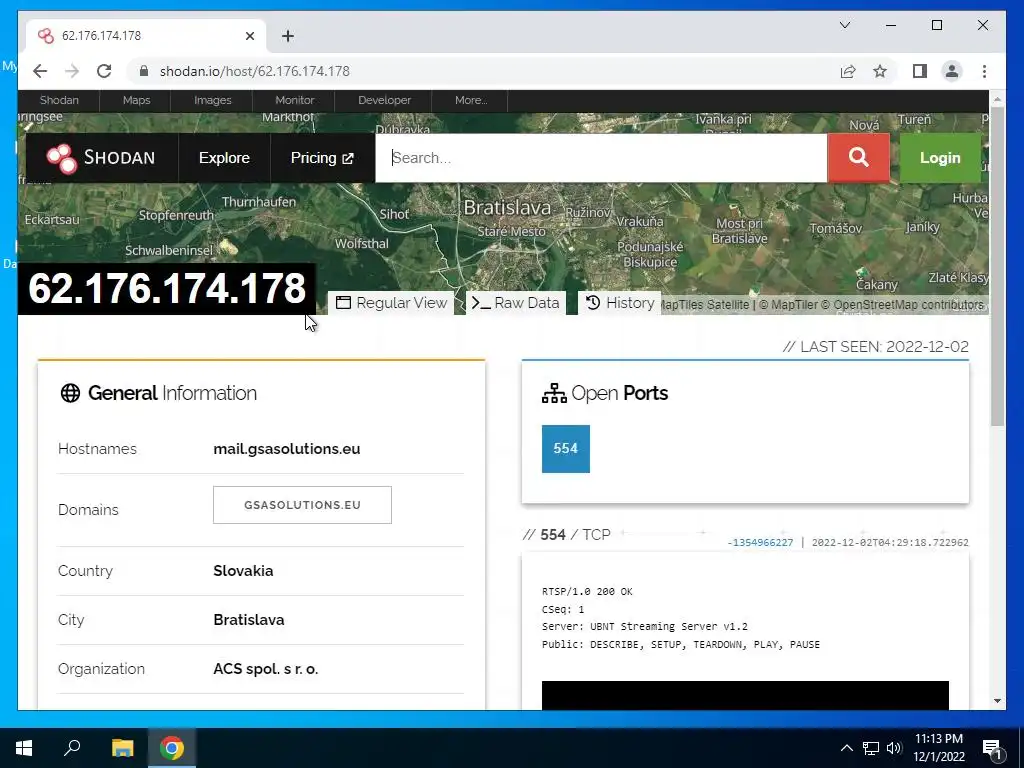The image size is (1024, 768).
Task: Click network icon in system tray
Action: pyautogui.click(x=871, y=748)
